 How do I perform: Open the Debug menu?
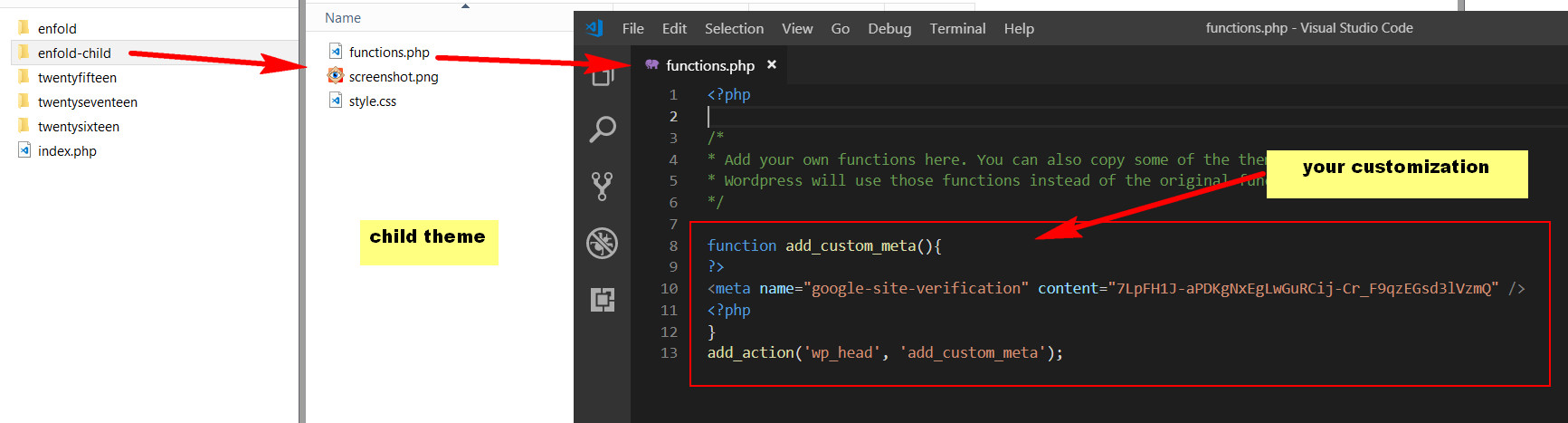click(889, 28)
